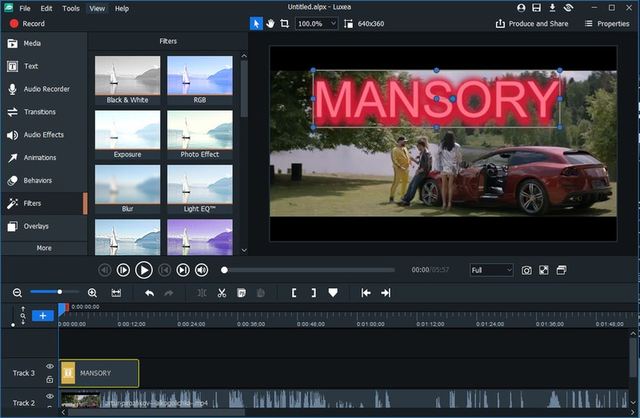The image size is (640, 418).
Task: Click the zoom-in magnifier on timeline
Action: click(92, 293)
